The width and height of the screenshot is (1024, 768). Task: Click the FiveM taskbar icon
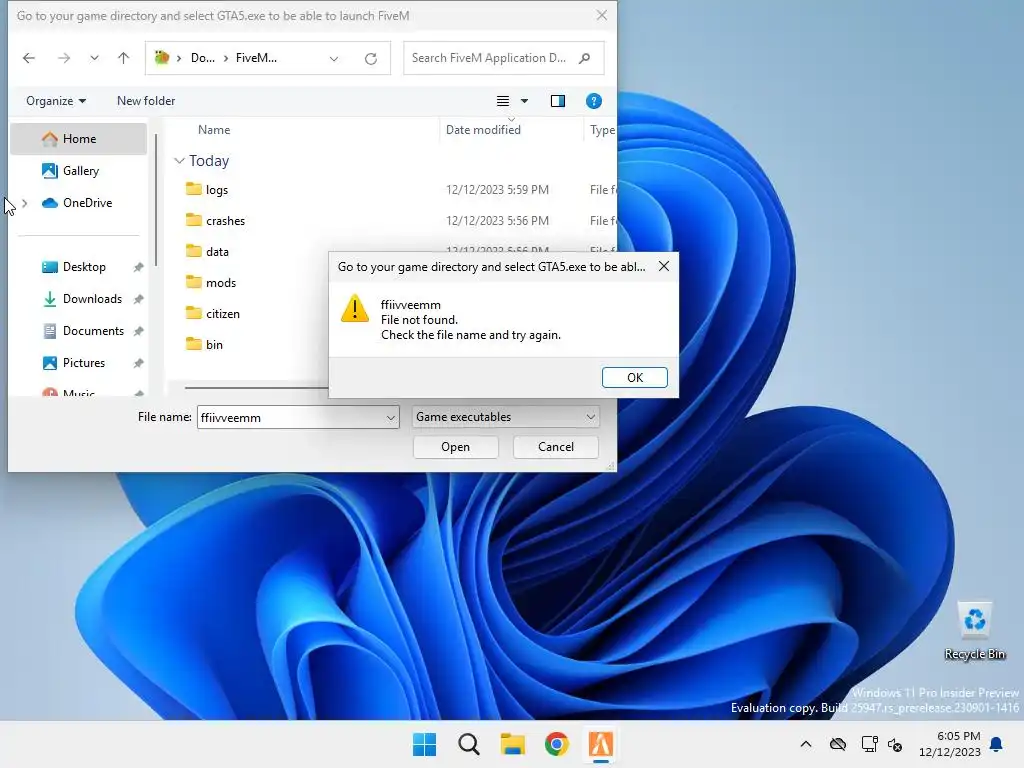[600, 744]
